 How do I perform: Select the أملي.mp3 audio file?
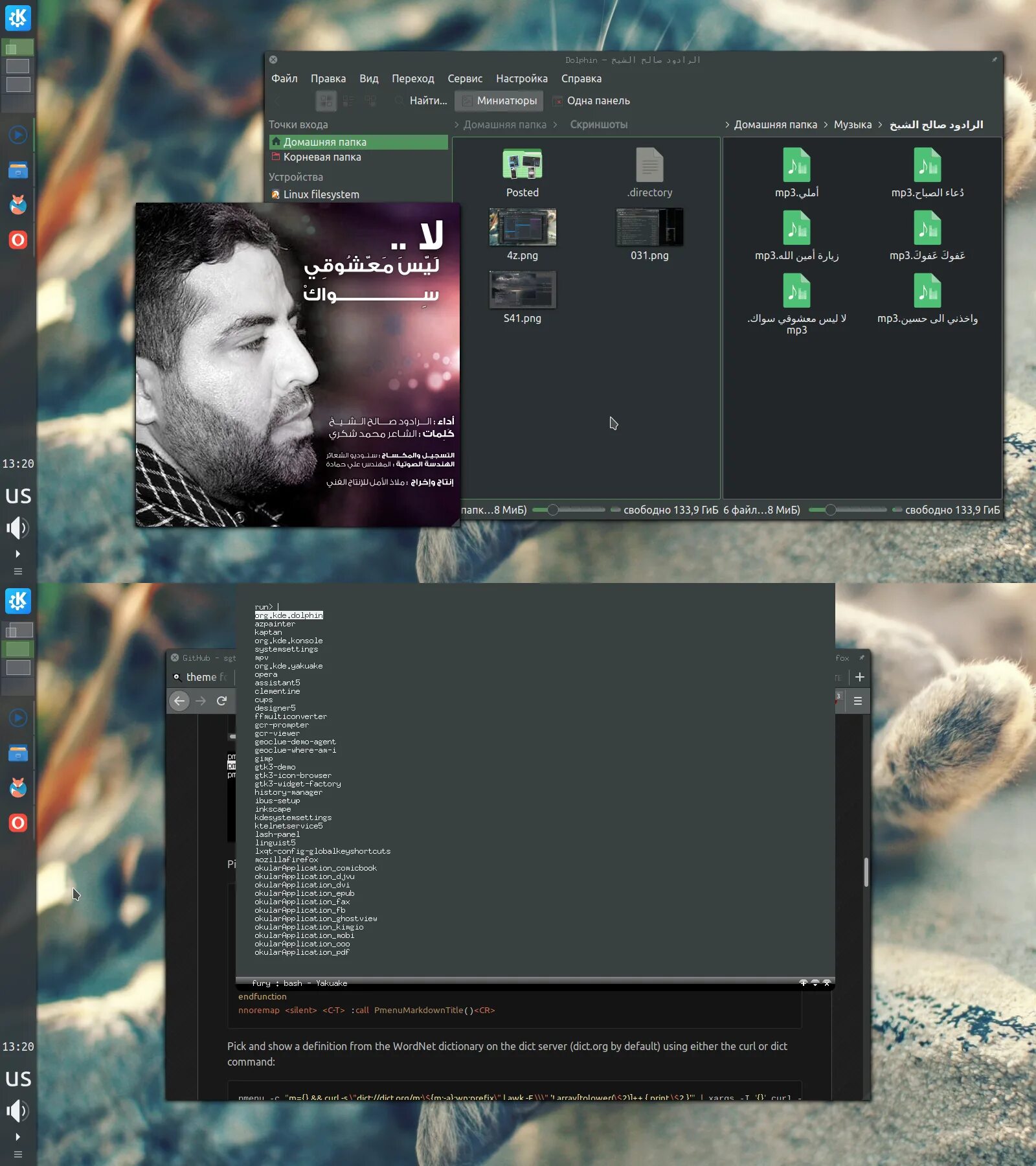click(796, 172)
